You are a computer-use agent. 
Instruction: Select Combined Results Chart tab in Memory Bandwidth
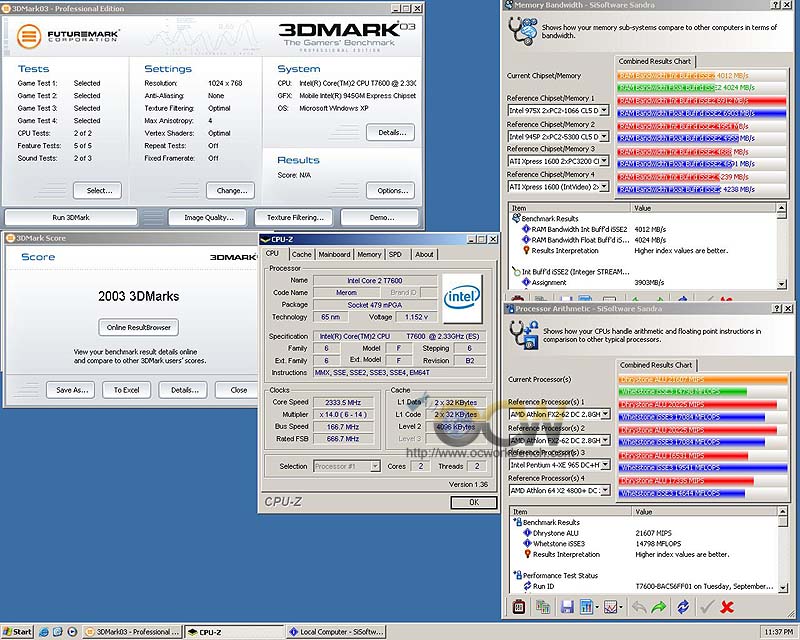pyautogui.click(x=655, y=61)
